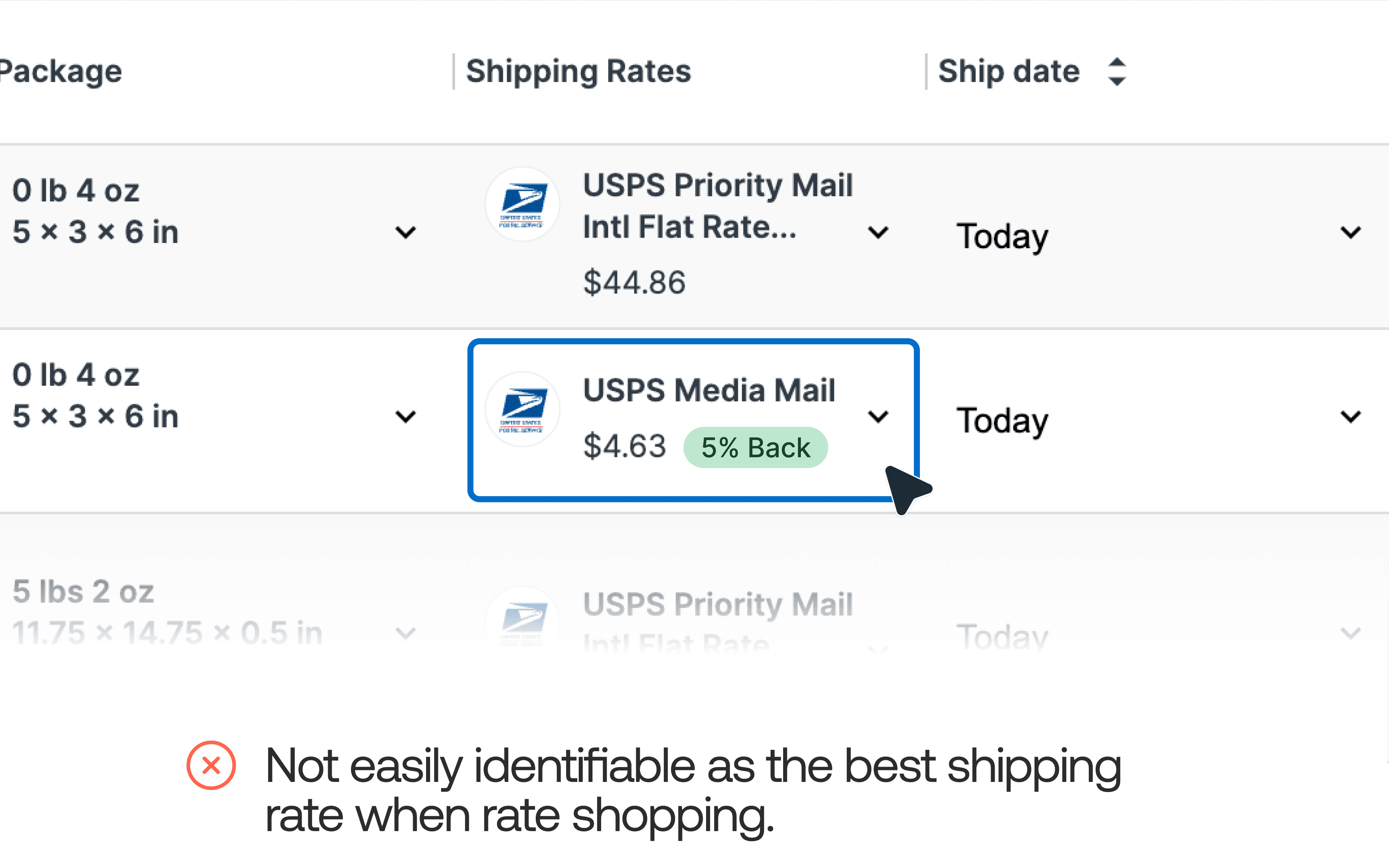Viewport: 1389px width, 868px height.
Task: Expand the 5 lbs 2 oz package dropdown
Action: pos(406,633)
